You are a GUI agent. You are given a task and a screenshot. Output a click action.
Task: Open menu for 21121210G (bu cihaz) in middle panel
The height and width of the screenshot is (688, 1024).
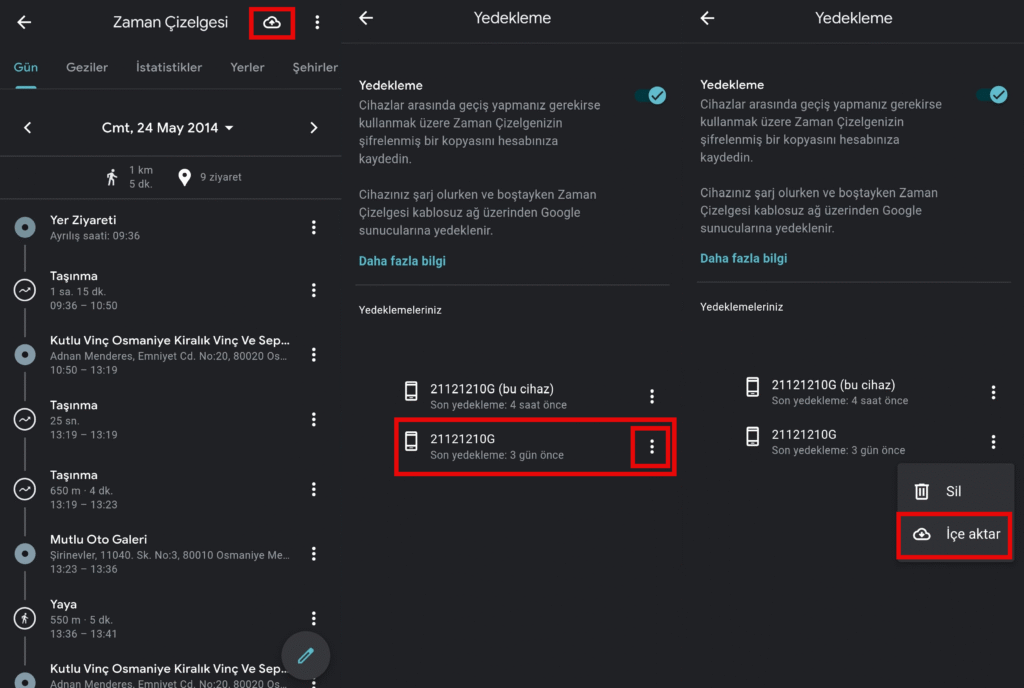pyautogui.click(x=652, y=396)
